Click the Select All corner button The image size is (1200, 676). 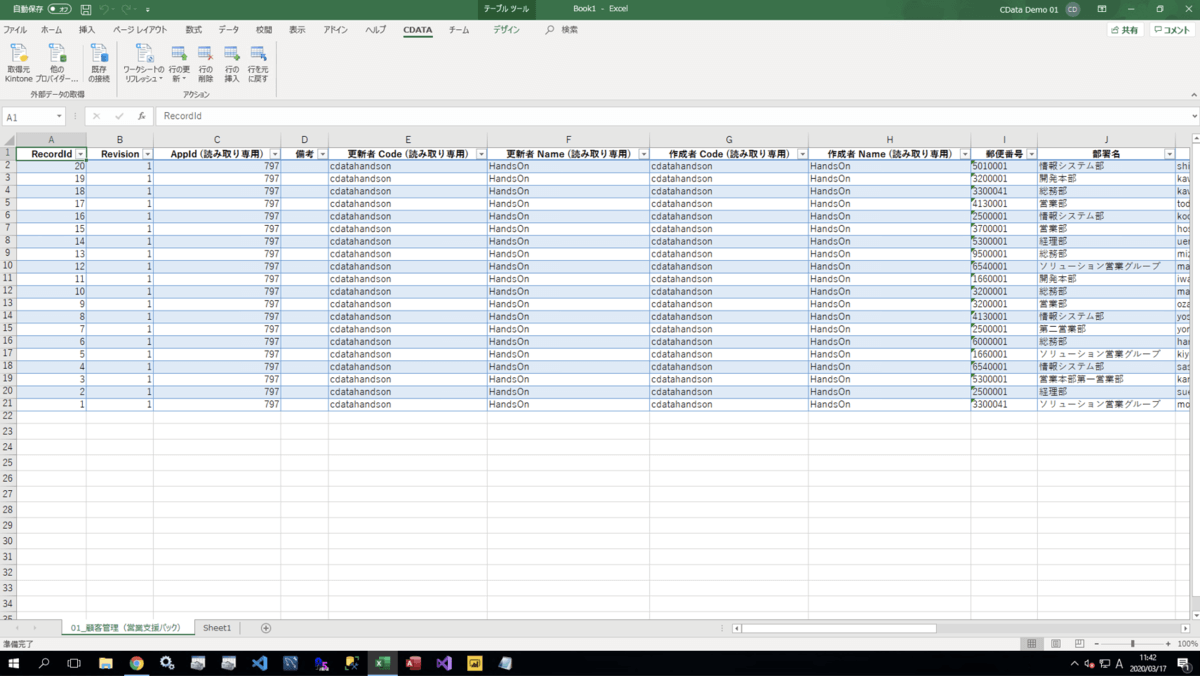pyautogui.click(x=8, y=140)
